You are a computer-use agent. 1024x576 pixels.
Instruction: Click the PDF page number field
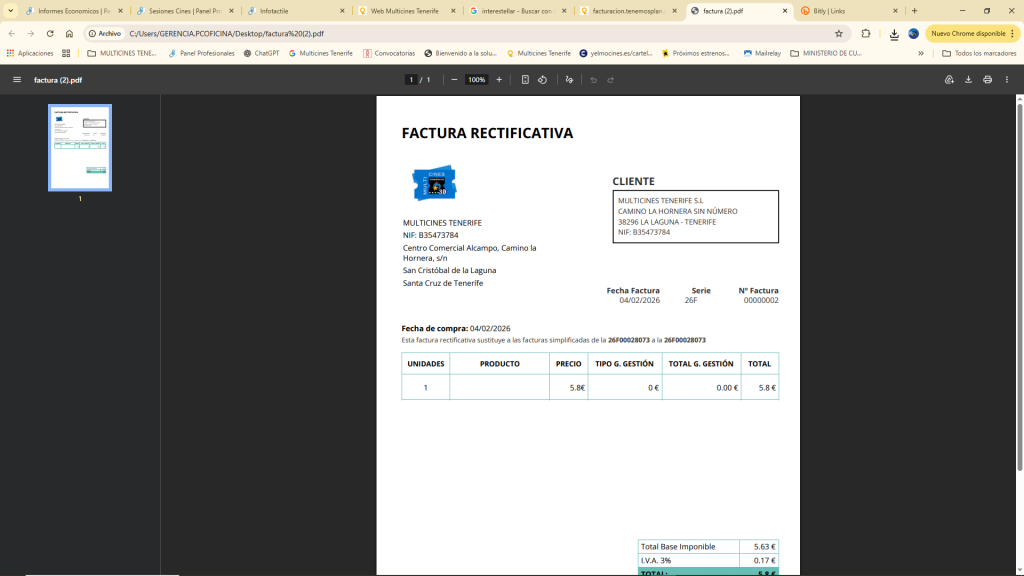coord(411,79)
